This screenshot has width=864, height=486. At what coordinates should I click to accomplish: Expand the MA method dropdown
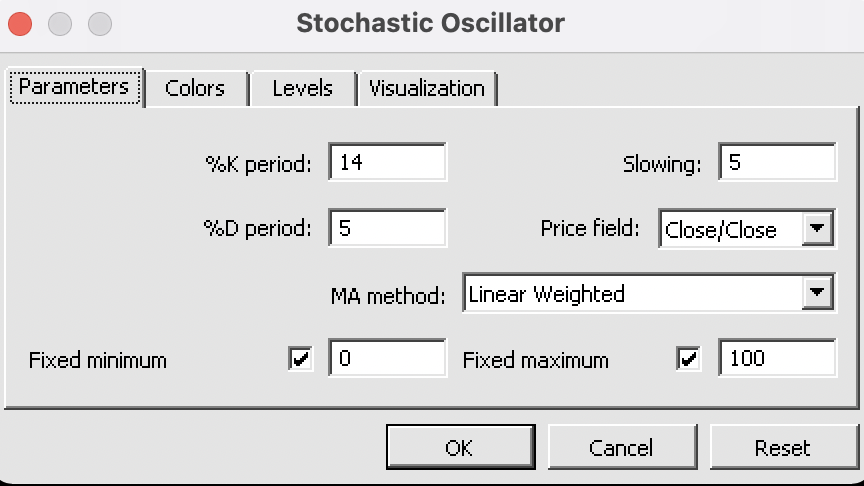click(x=817, y=293)
